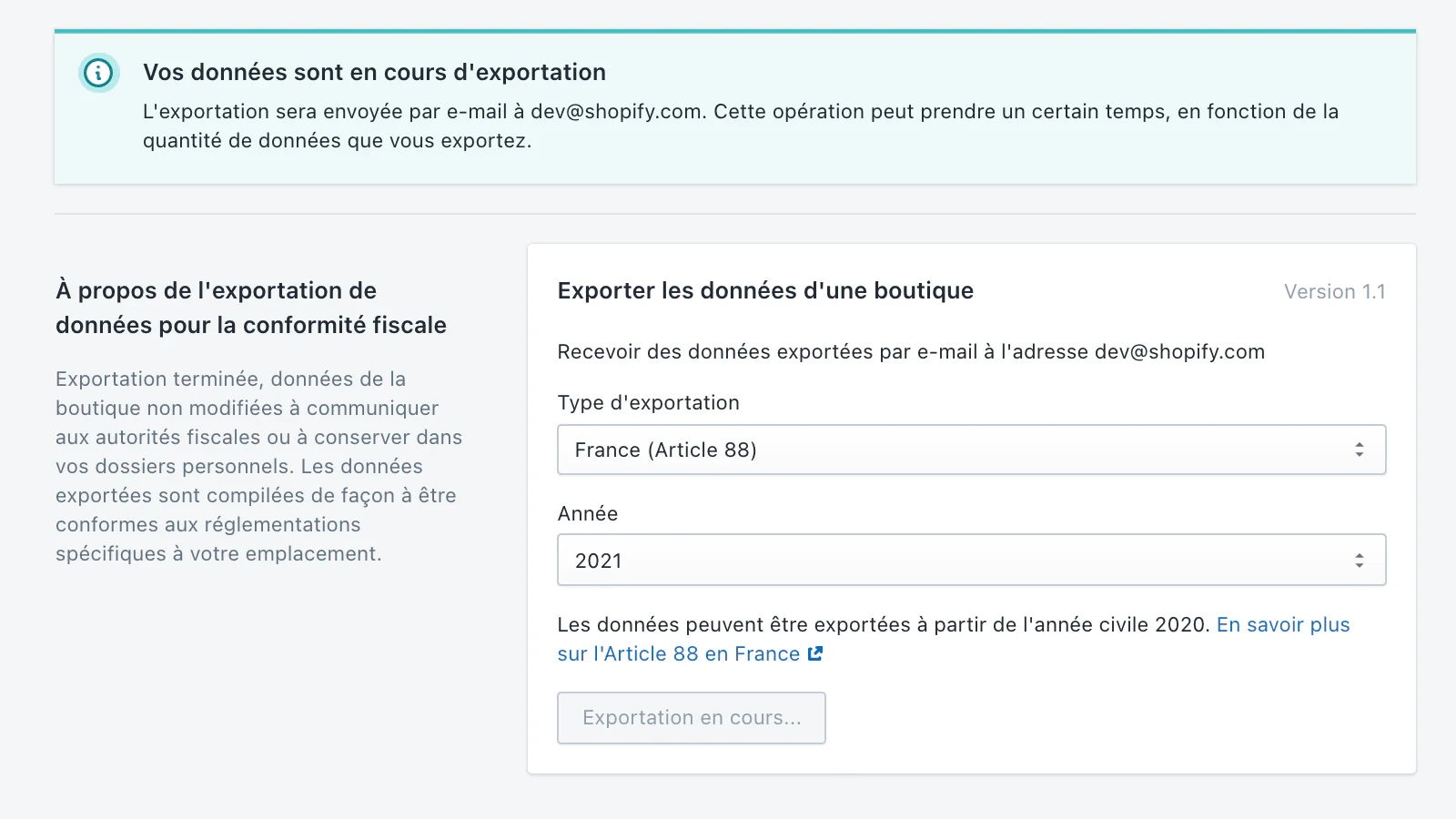Viewport: 1456px width, 819px height.
Task: Click the info icon in the export banner
Action: tap(98, 73)
